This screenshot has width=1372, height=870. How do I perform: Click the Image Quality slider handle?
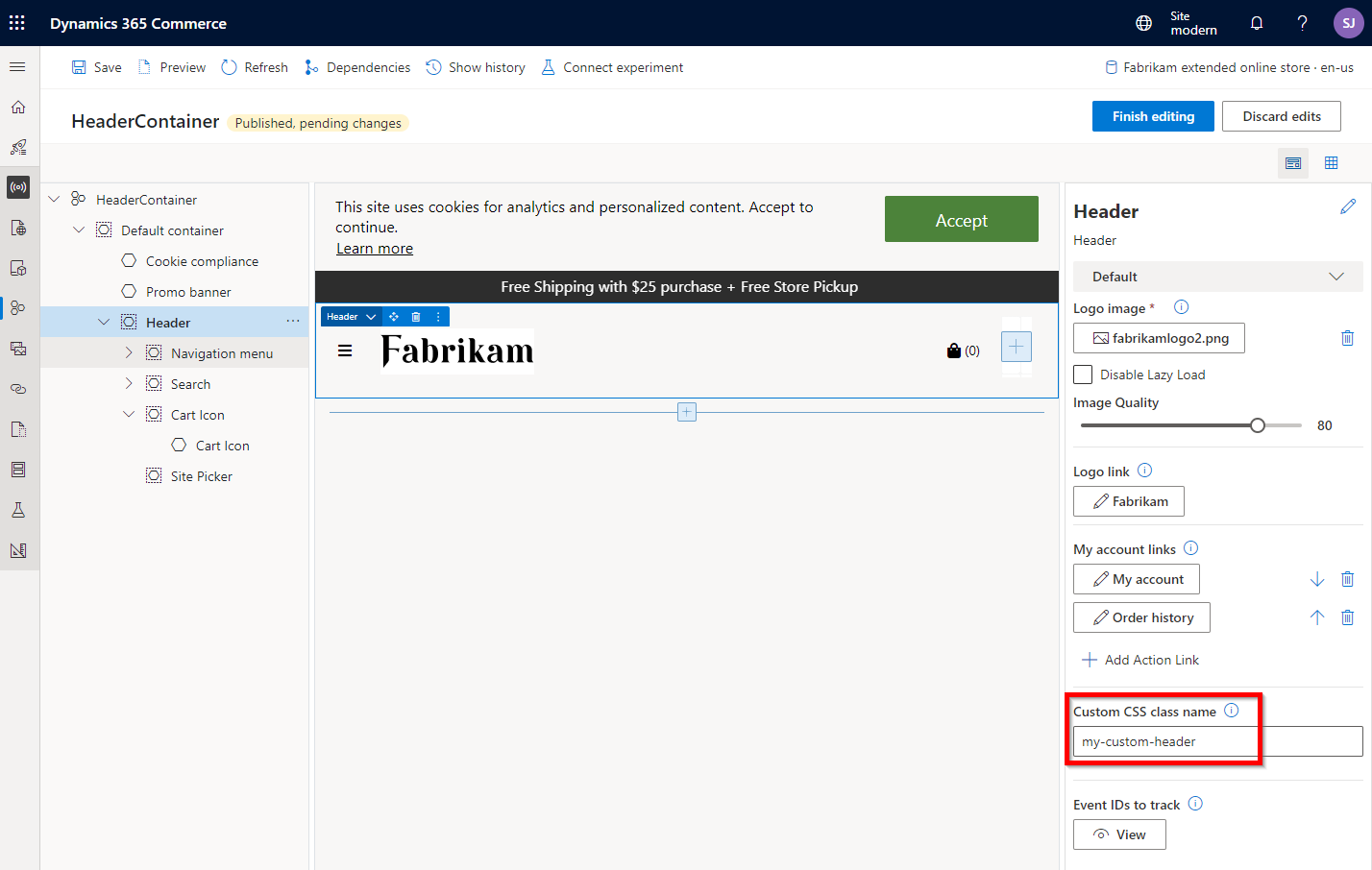point(1258,424)
